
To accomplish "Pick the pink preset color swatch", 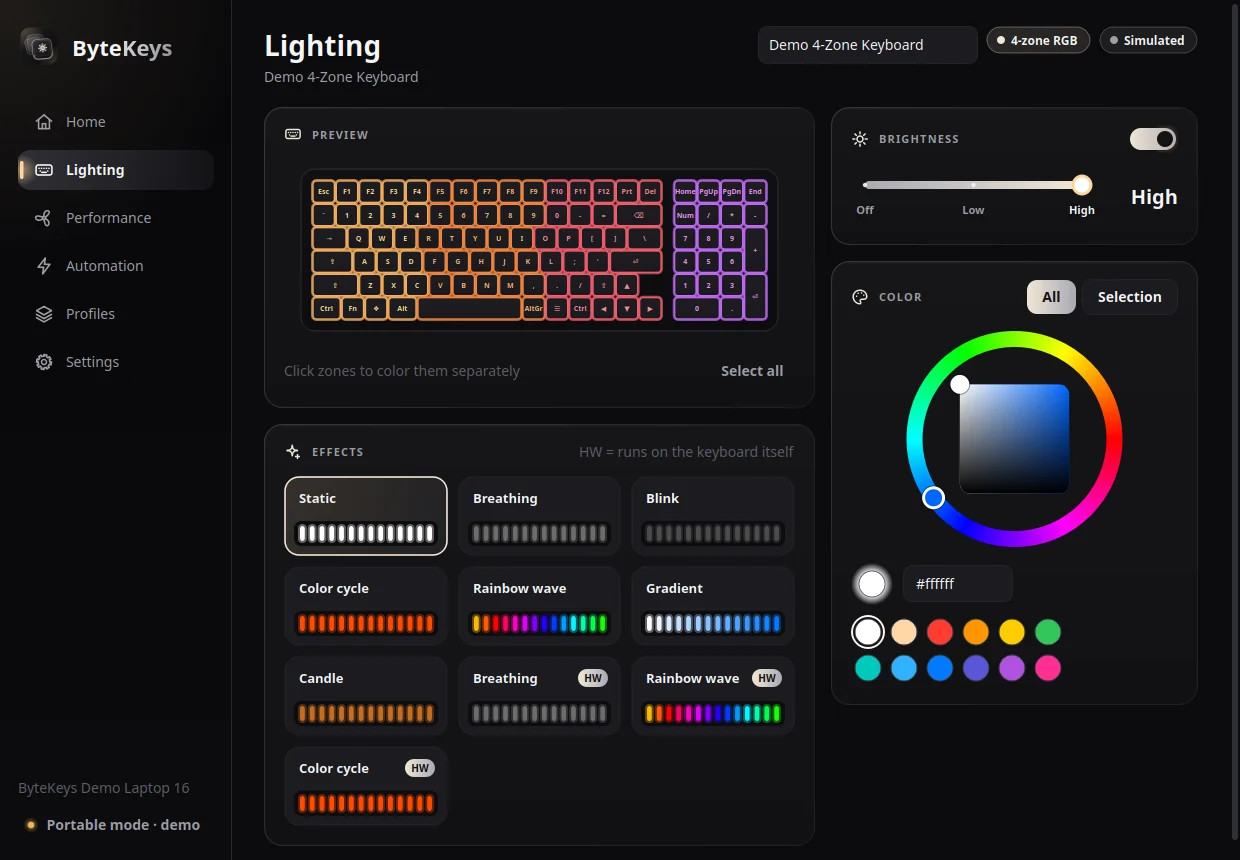I will pos(1048,668).
